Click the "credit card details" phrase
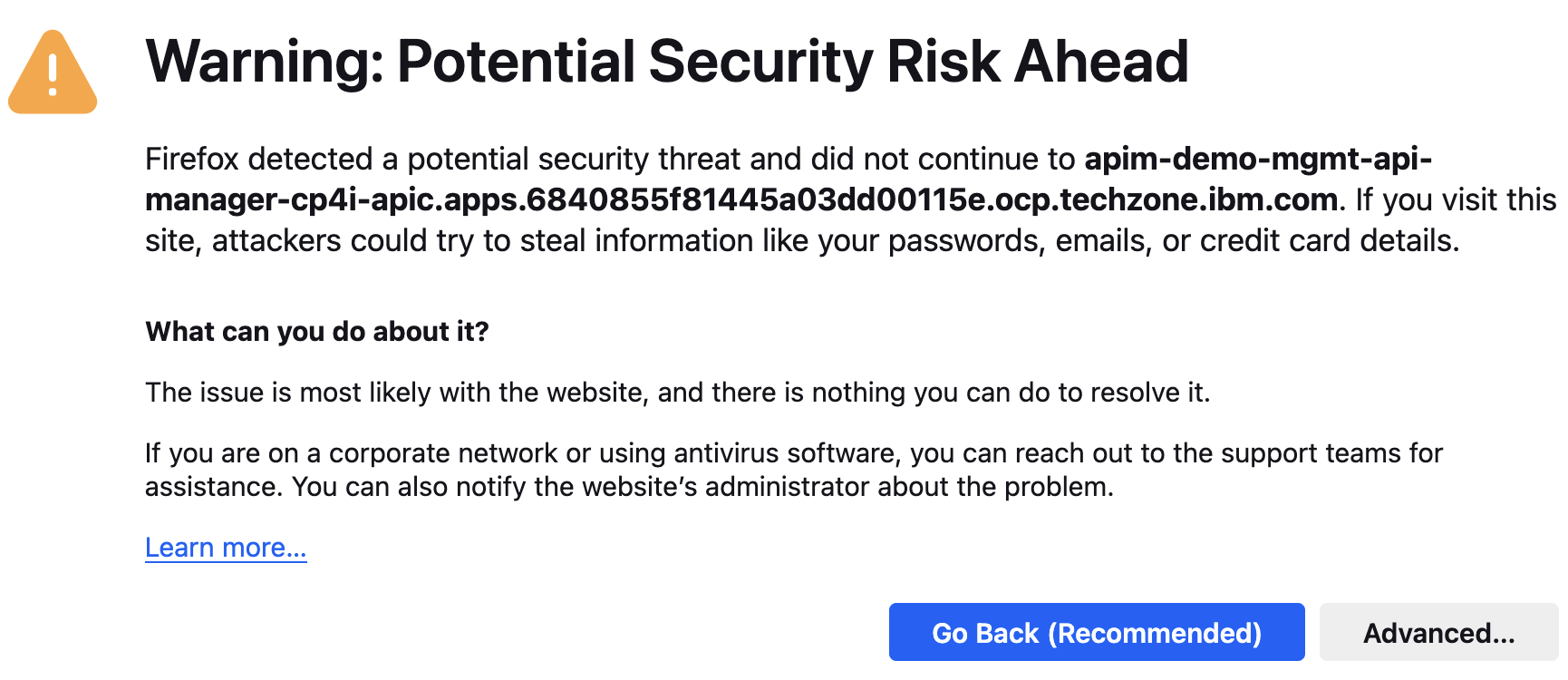This screenshot has height=680, width=1568. [x=1327, y=241]
